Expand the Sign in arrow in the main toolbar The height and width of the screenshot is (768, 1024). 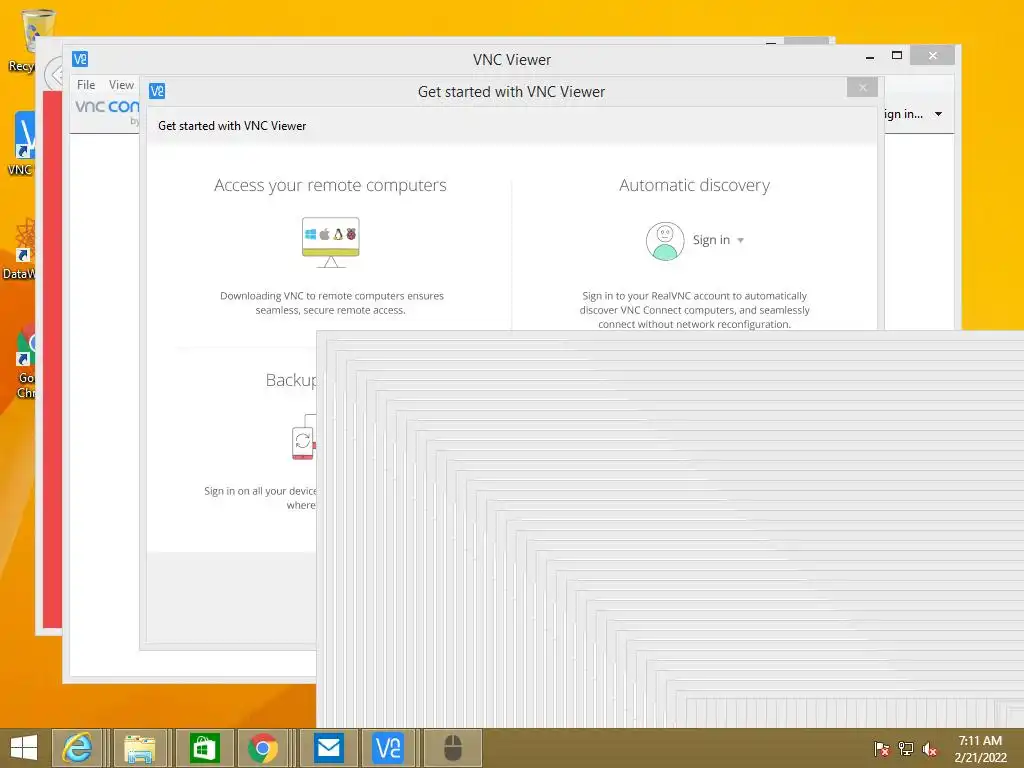(938, 114)
